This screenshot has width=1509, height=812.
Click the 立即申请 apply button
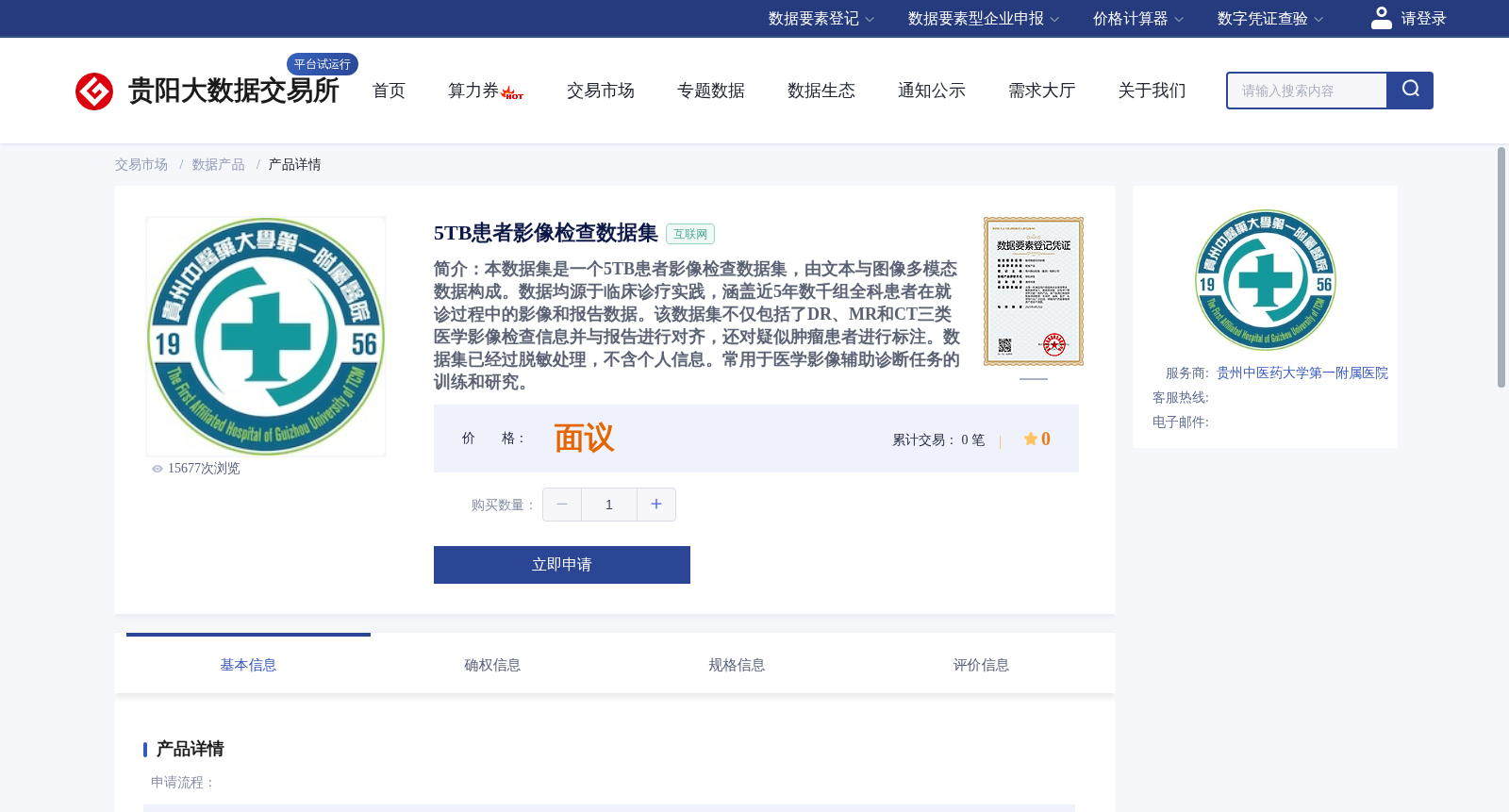click(x=562, y=565)
